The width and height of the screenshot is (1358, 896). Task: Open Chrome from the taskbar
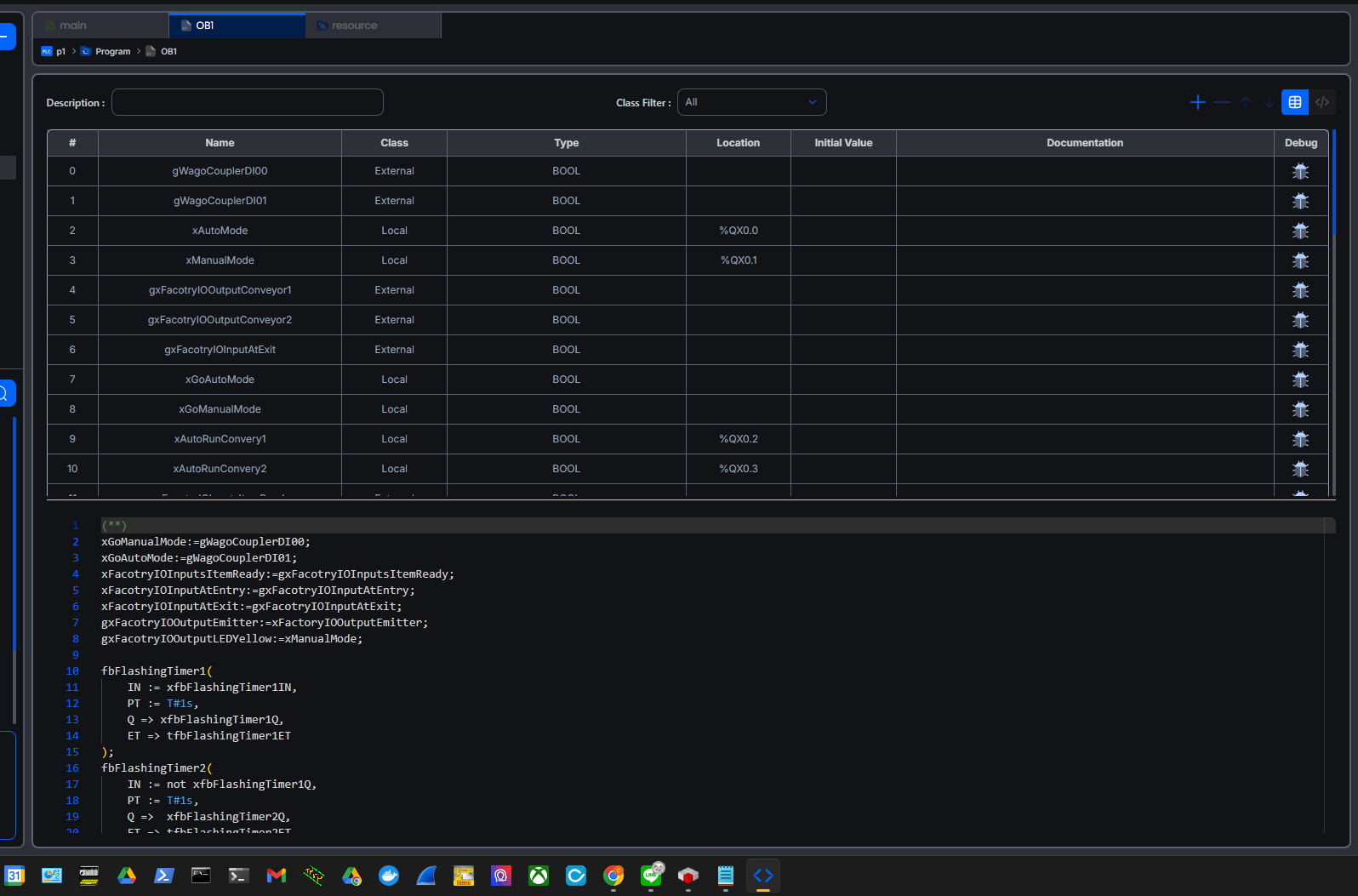point(613,876)
